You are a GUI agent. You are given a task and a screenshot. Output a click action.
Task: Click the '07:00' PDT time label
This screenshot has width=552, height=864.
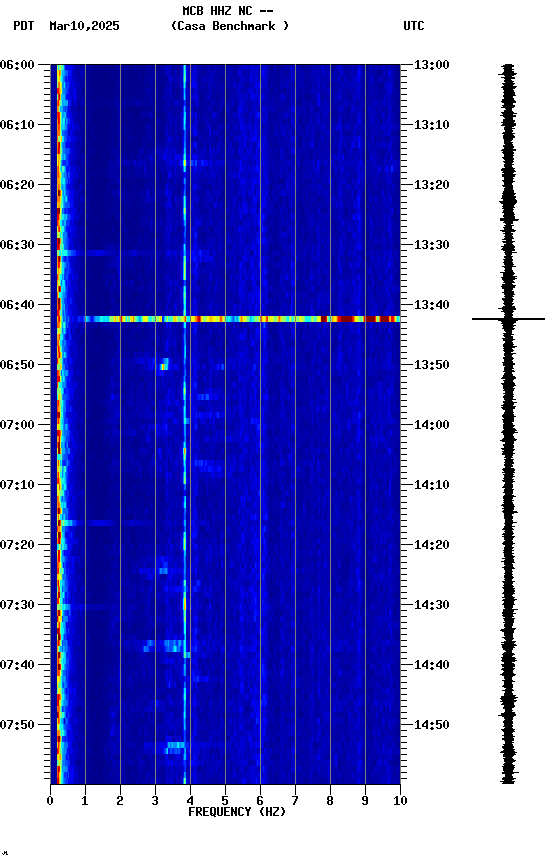tap(17, 425)
